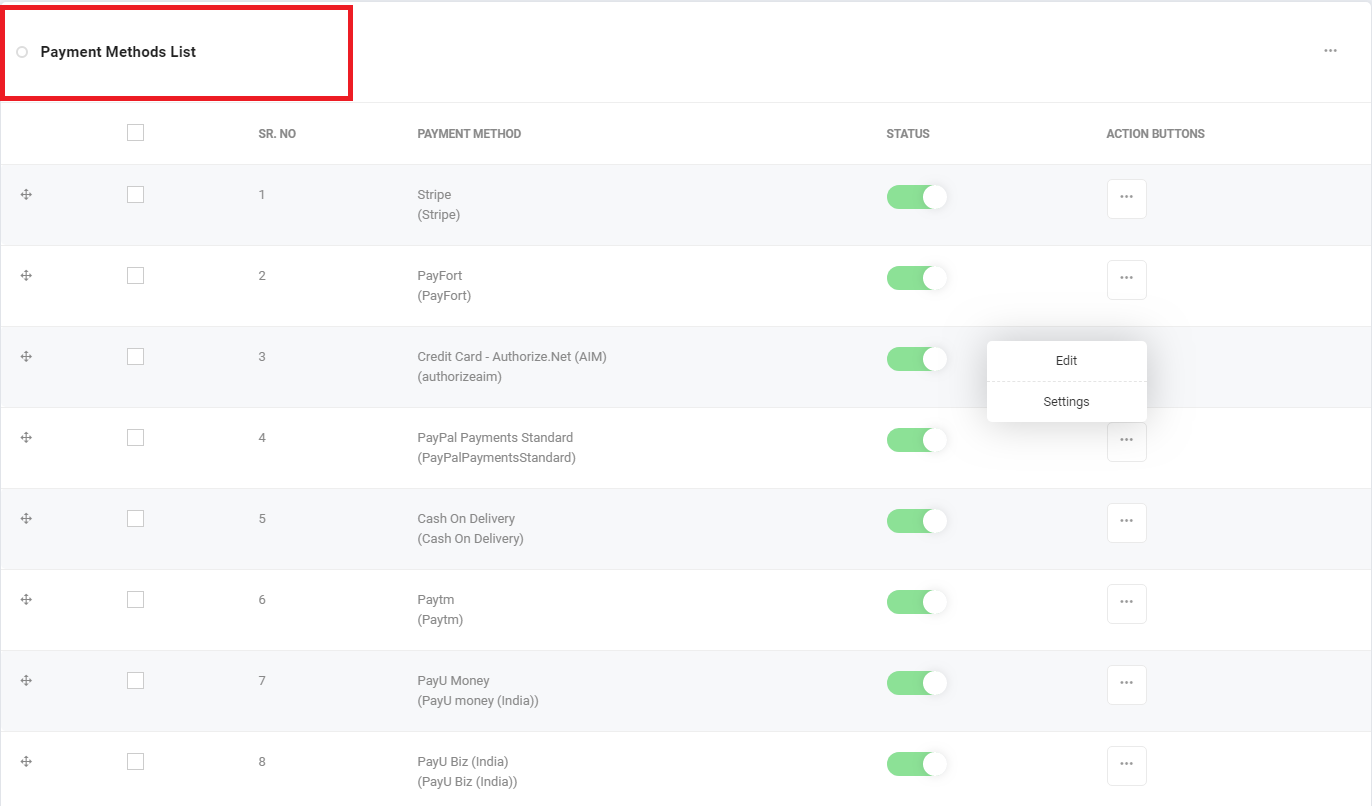
Task: Click serial number 8 cell
Action: click(x=262, y=762)
